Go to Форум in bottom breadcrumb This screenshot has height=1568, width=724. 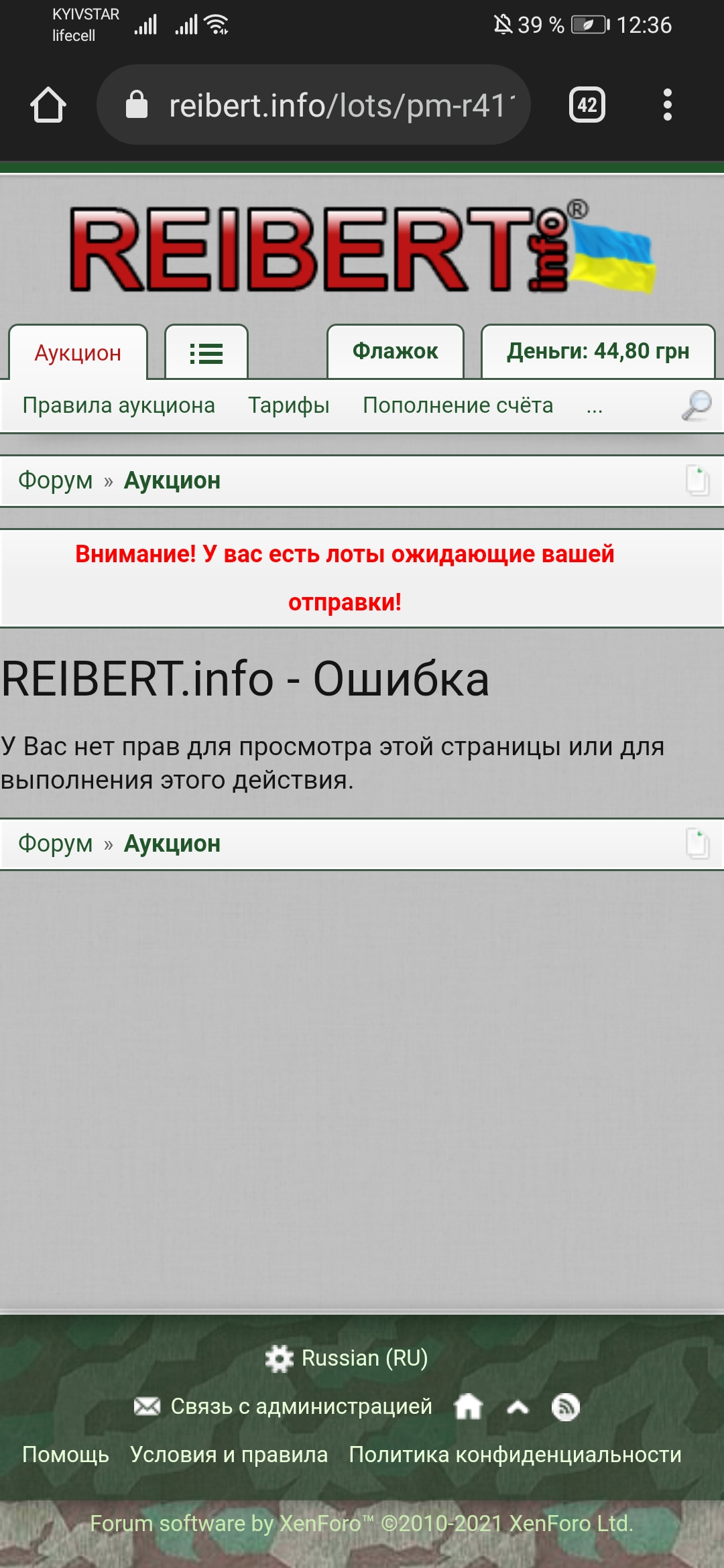56,844
